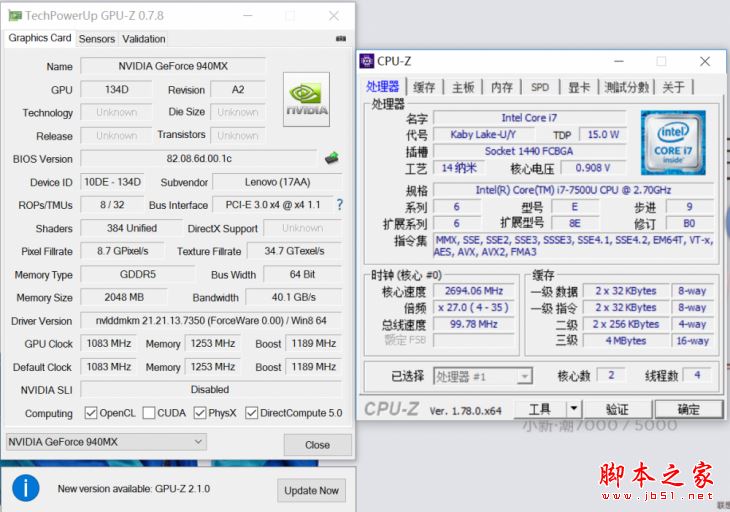Click the CPU-Z 验证 button

tap(618, 409)
